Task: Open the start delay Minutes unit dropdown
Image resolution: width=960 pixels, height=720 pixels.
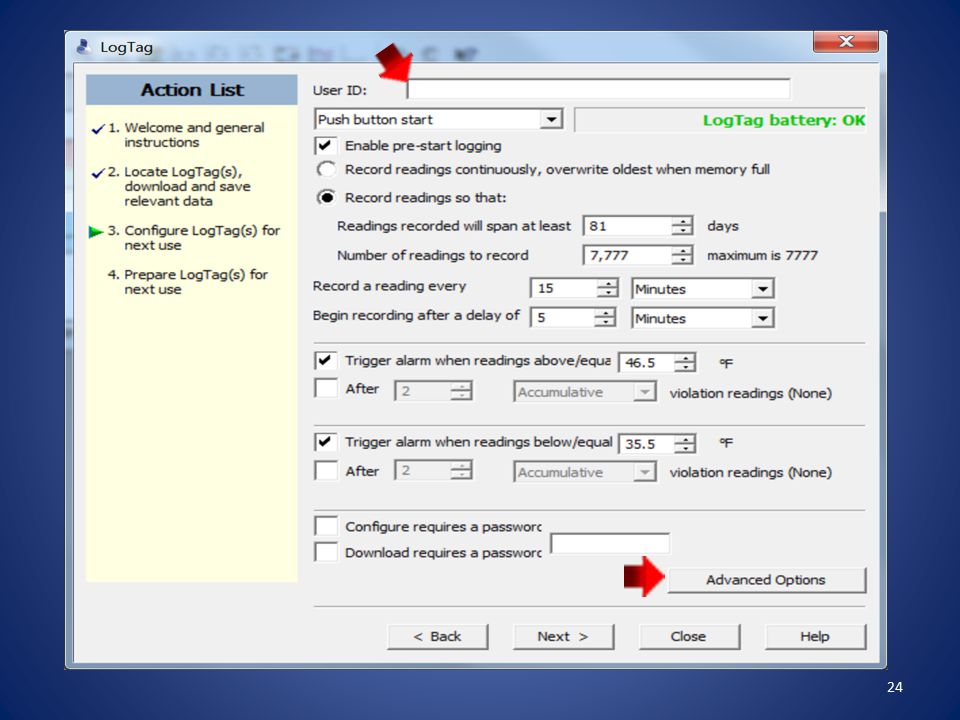Action: (x=763, y=318)
